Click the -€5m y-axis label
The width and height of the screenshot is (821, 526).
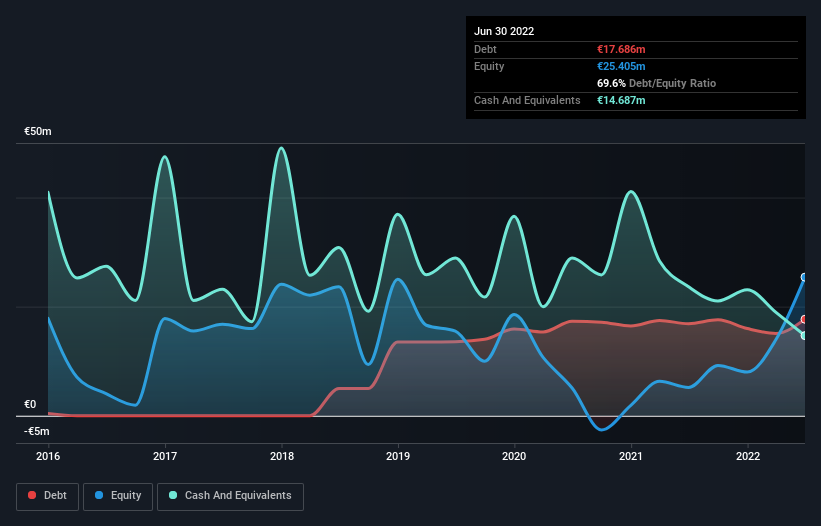click(x=37, y=431)
